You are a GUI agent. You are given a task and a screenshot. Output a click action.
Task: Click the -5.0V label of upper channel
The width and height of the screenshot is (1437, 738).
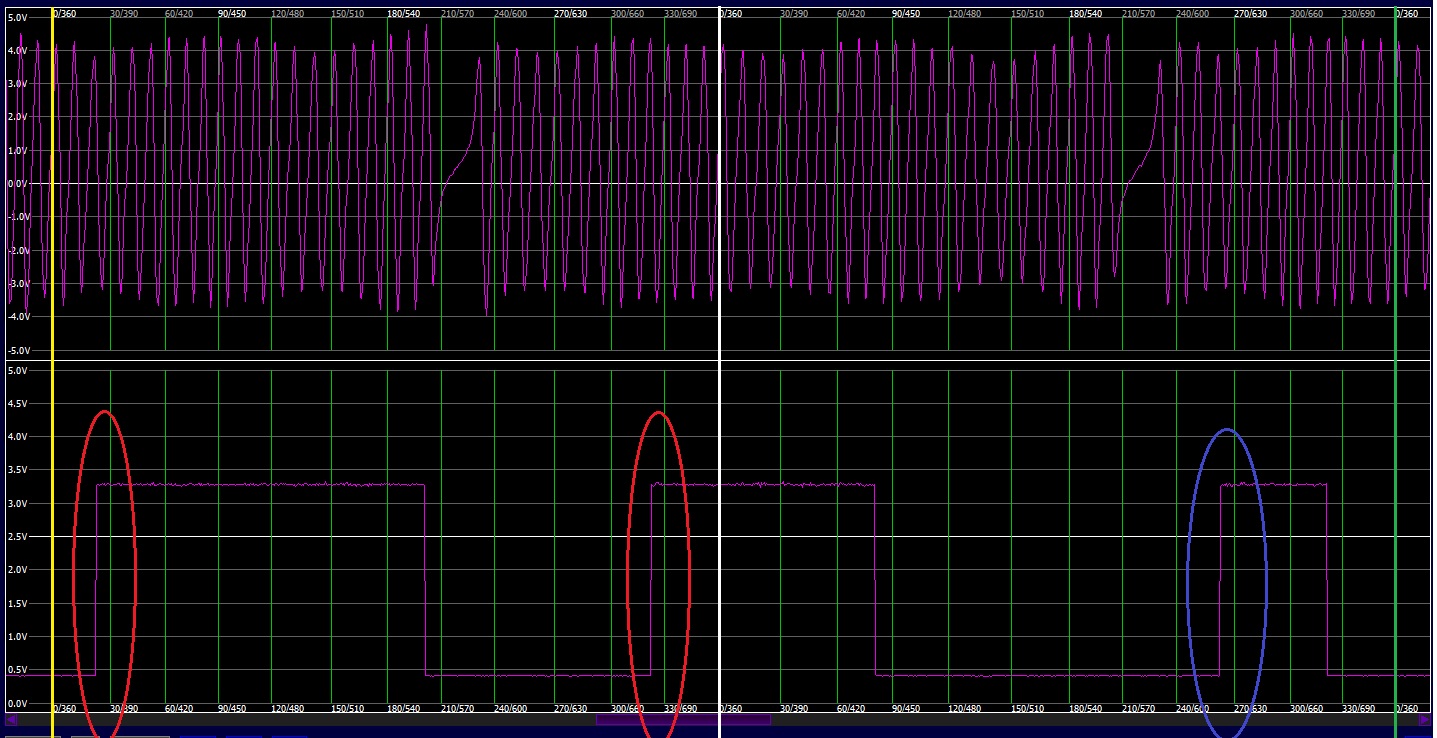(16, 351)
